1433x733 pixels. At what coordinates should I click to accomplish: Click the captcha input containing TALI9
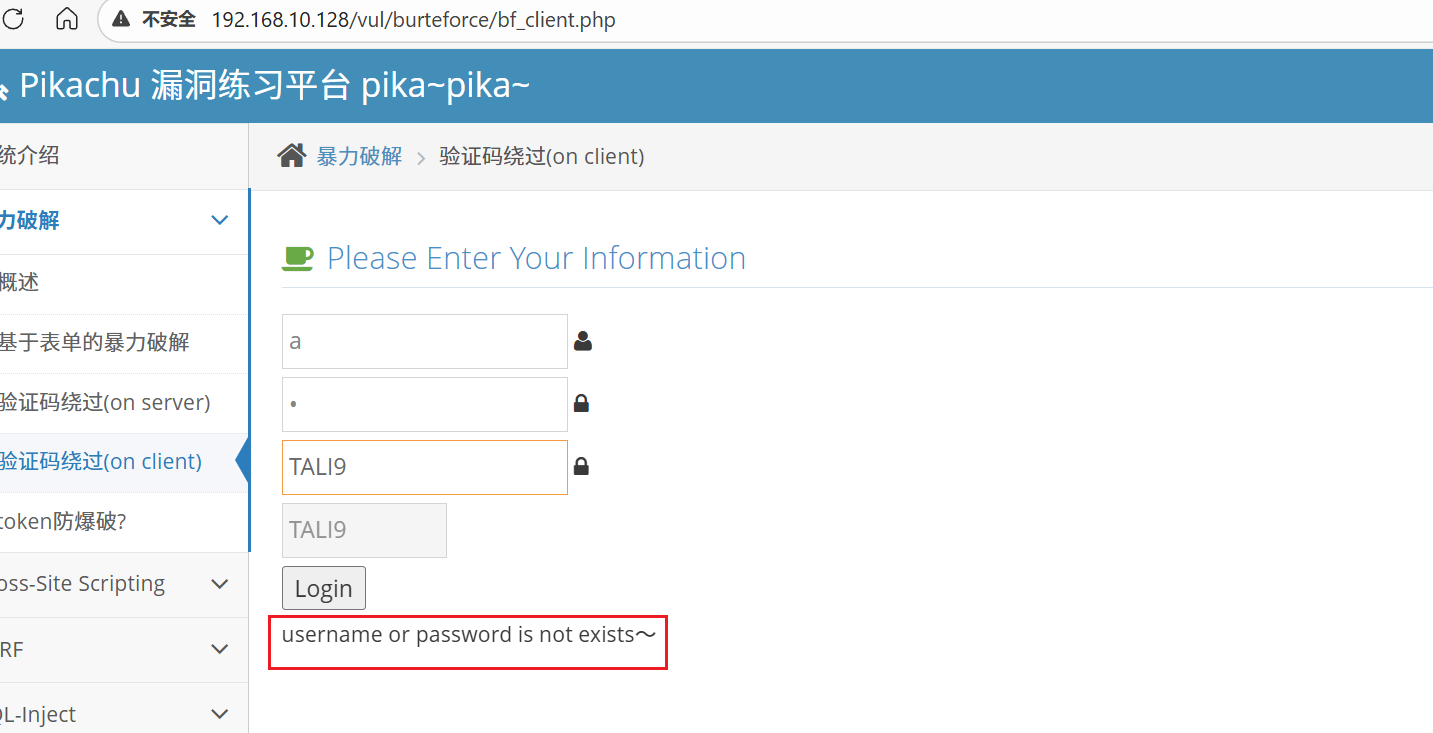click(424, 467)
